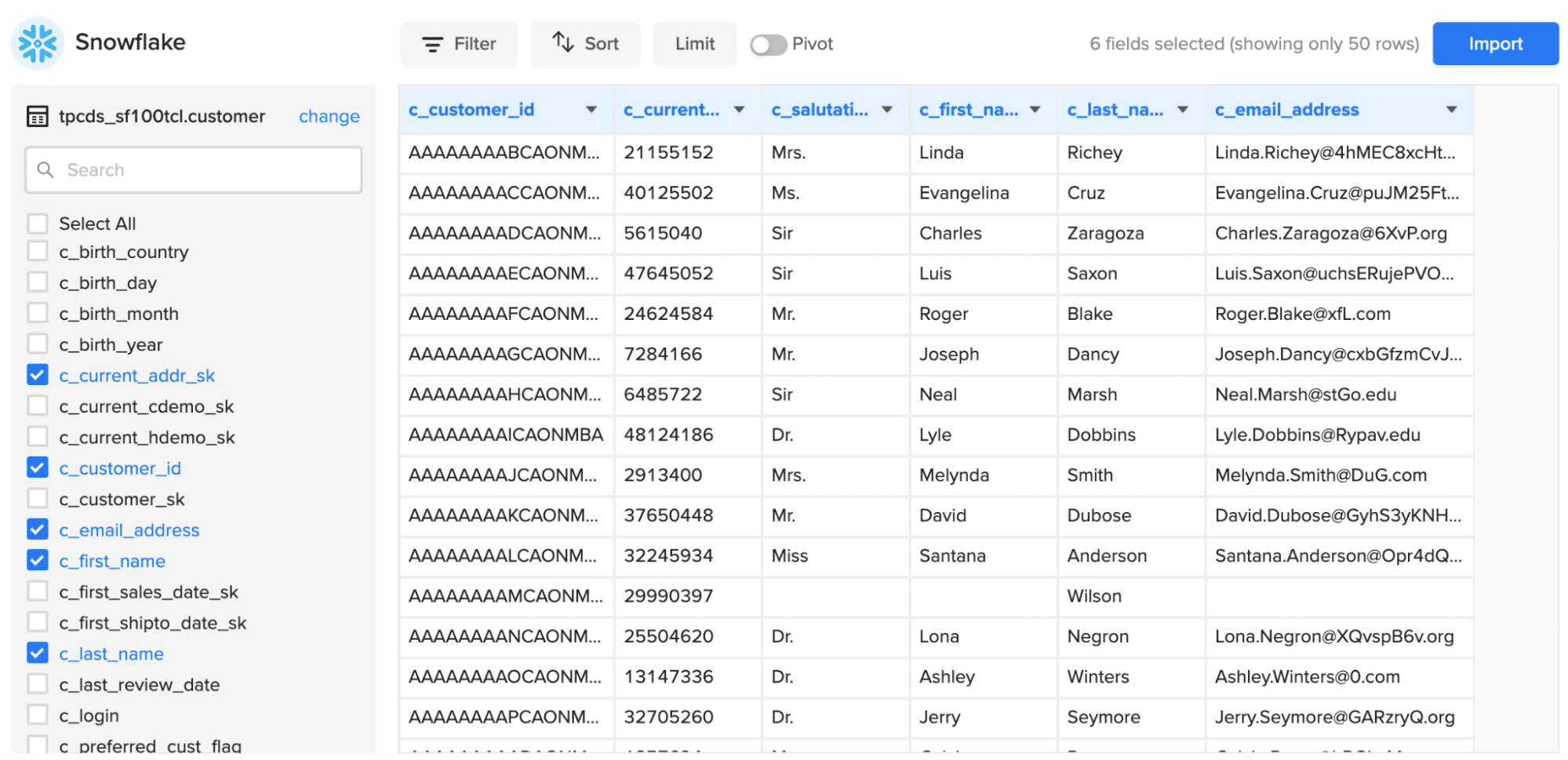Enable the c_first_sales_date_sk checkbox
Screen dimensions: 1568x760
(x=38, y=591)
